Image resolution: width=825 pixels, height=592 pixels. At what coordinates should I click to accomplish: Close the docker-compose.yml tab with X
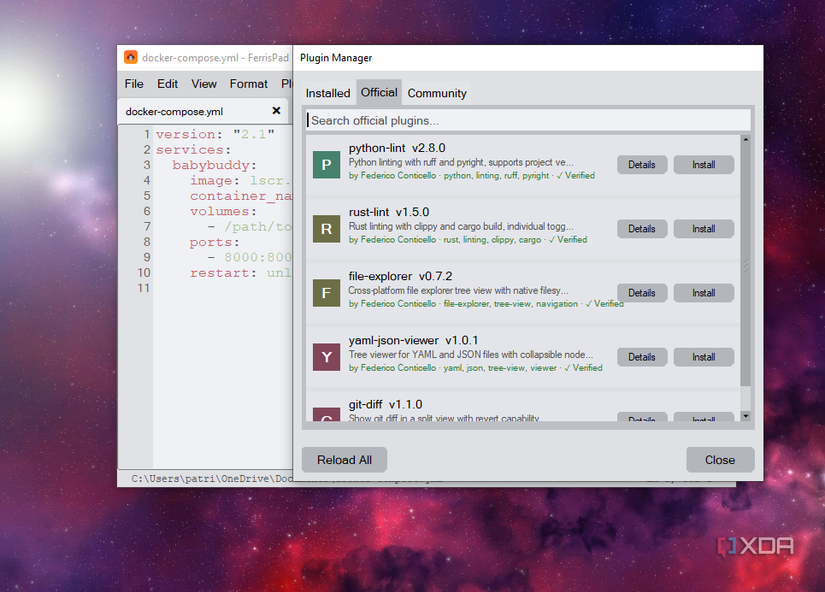(x=276, y=111)
